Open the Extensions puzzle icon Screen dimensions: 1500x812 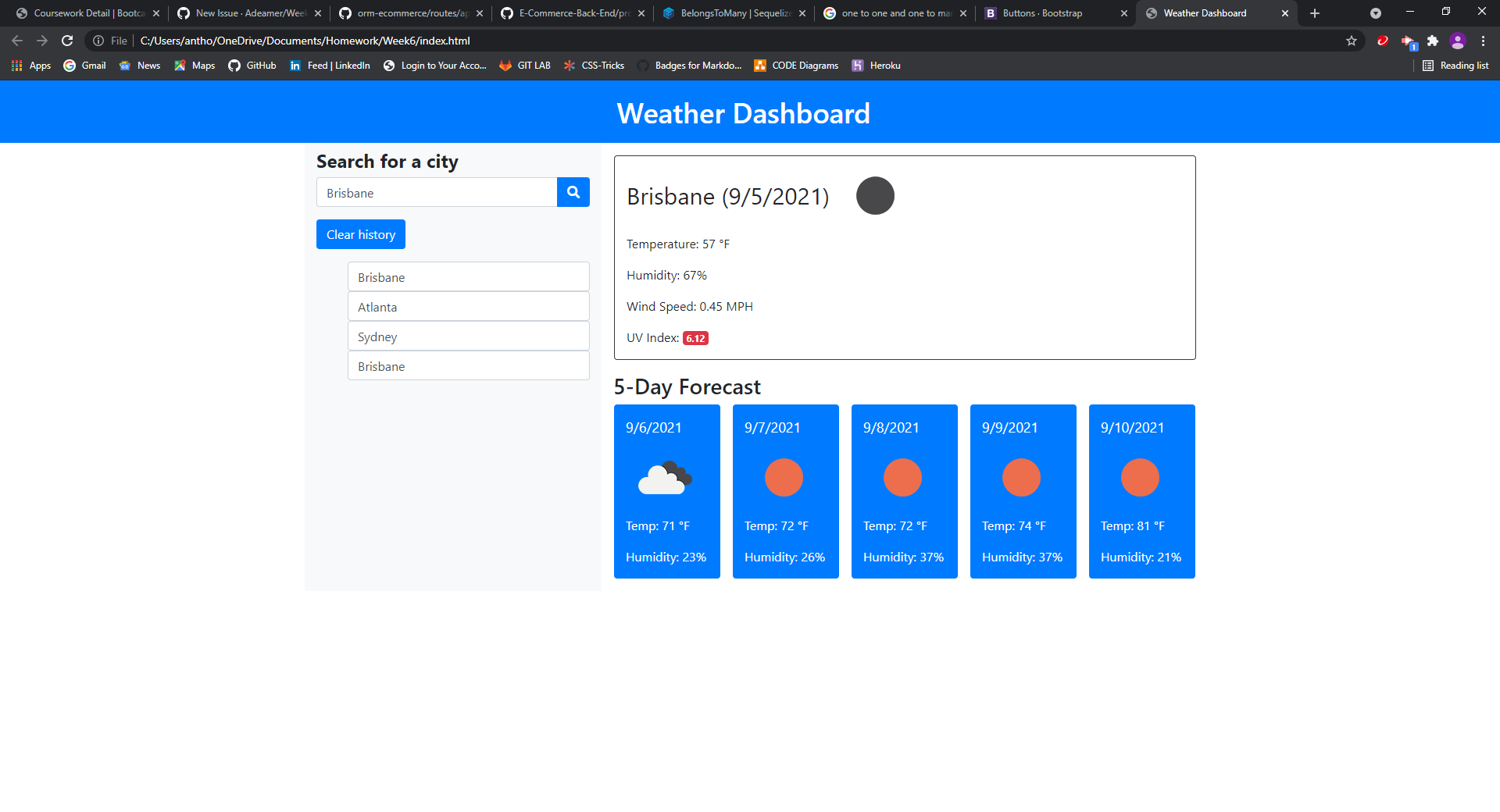click(x=1433, y=41)
